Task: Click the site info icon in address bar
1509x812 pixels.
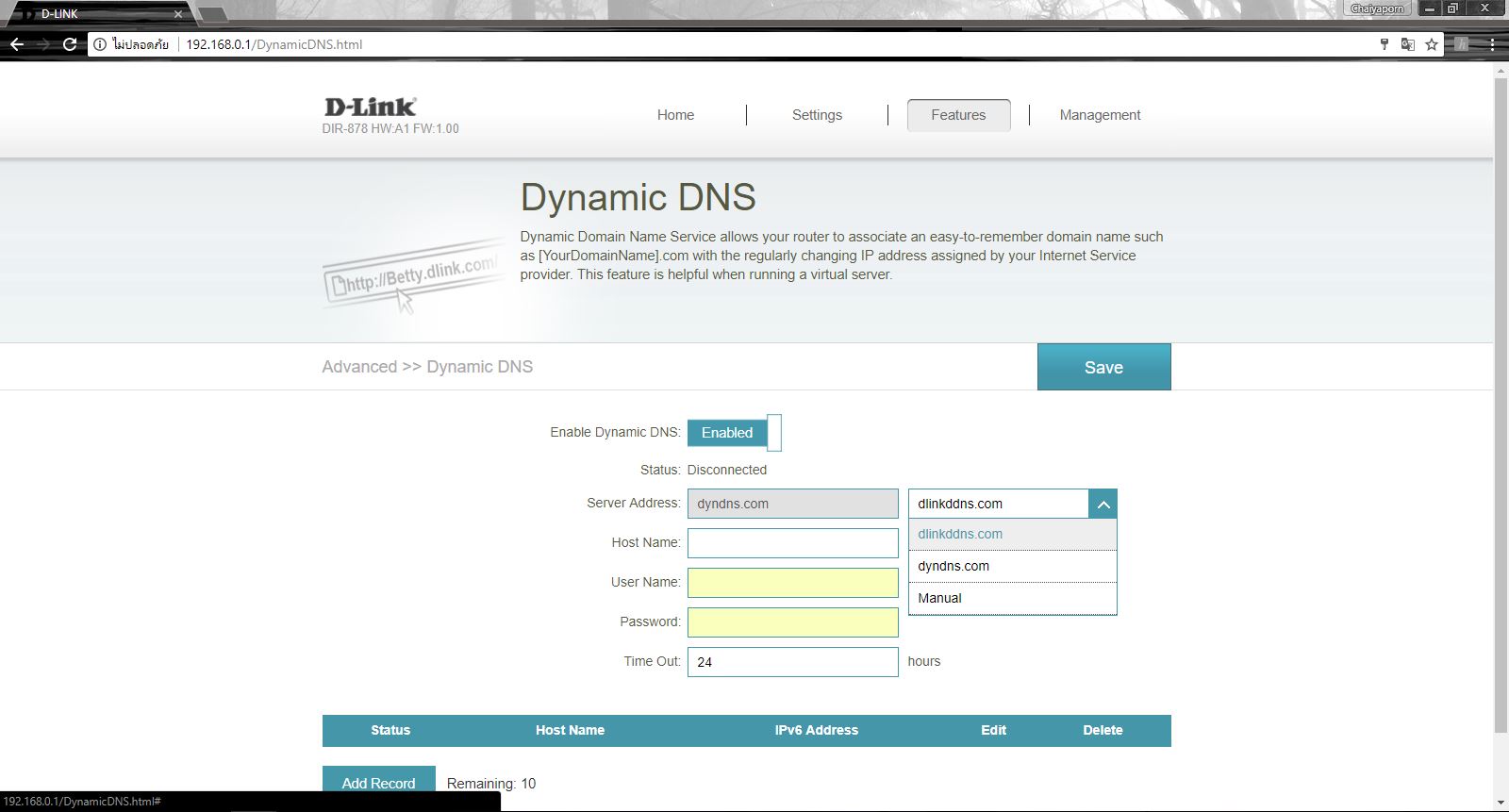Action: [100, 44]
